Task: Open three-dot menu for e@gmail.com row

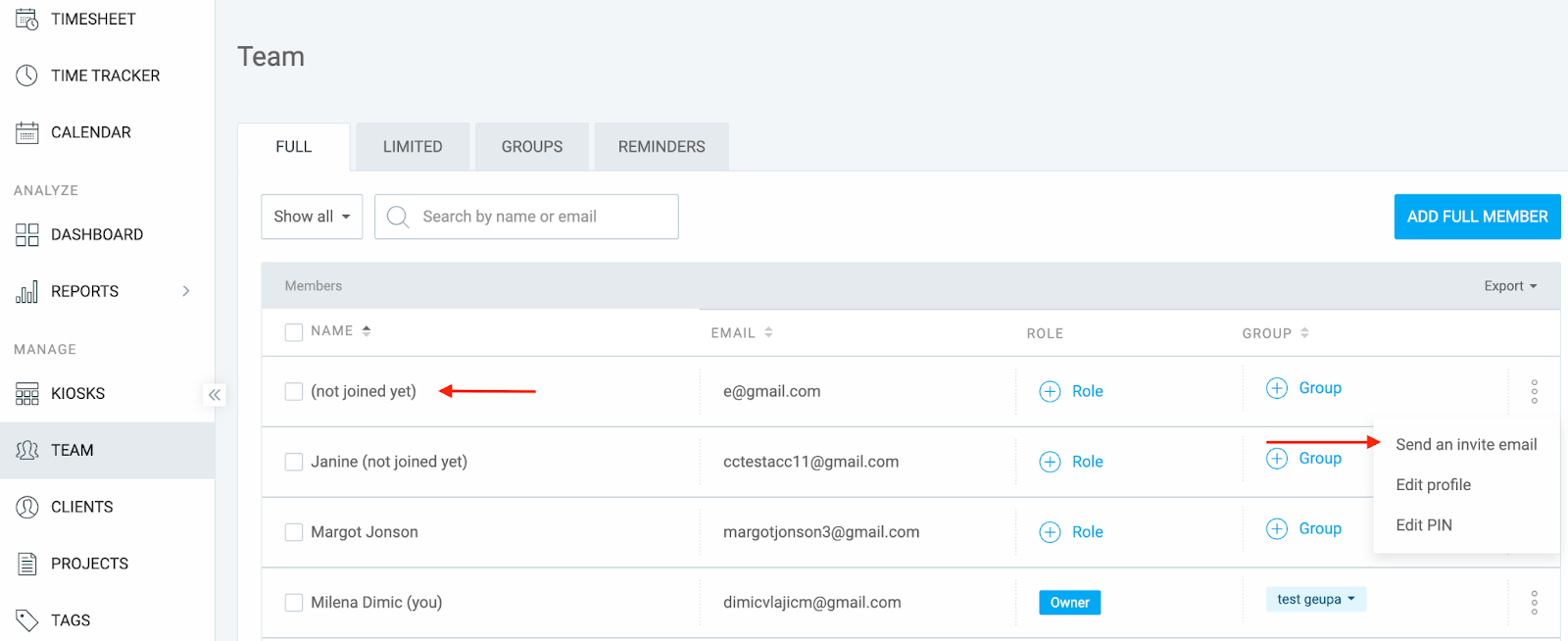Action: pos(1535,392)
